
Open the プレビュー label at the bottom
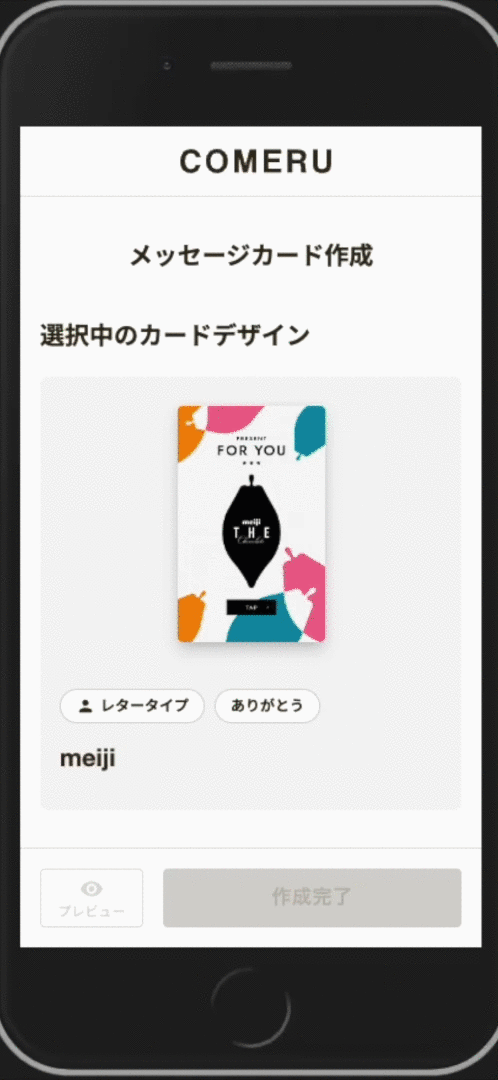[x=92, y=911]
